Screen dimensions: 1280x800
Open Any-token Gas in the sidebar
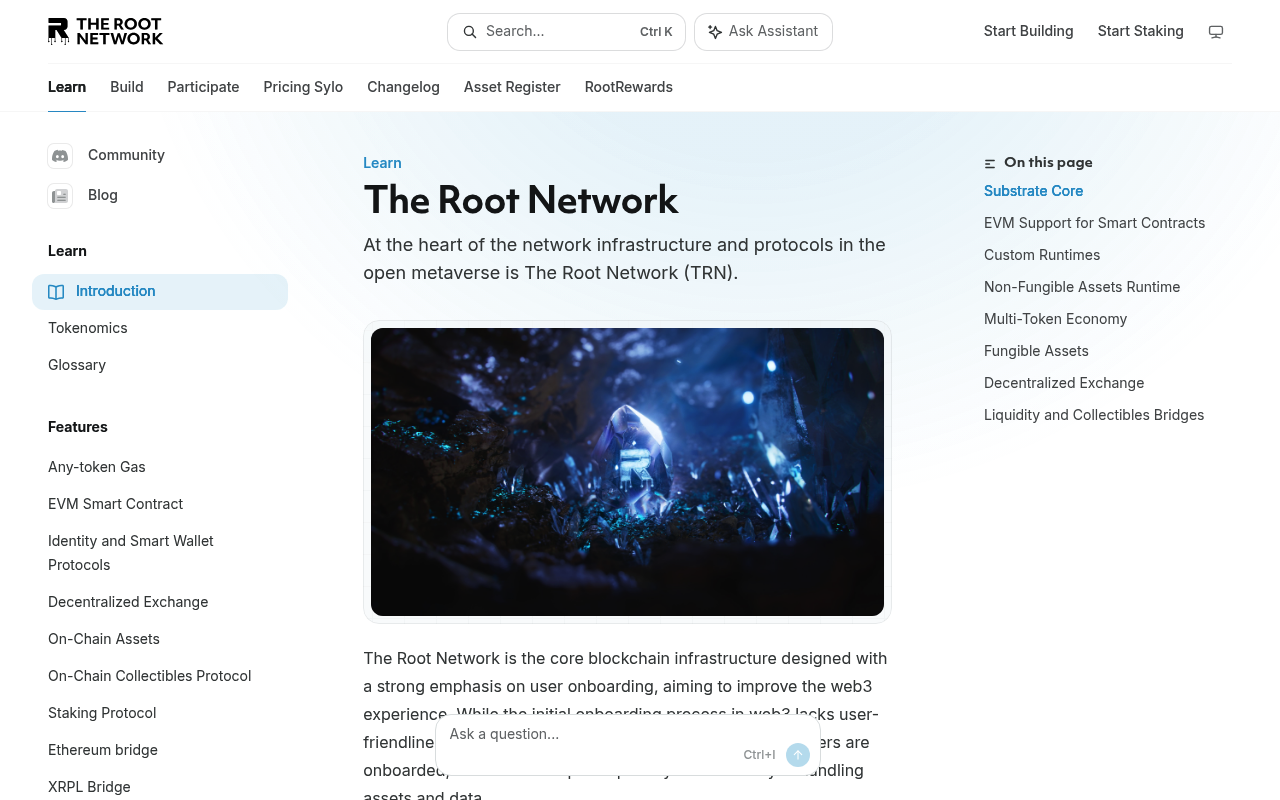[97, 467]
